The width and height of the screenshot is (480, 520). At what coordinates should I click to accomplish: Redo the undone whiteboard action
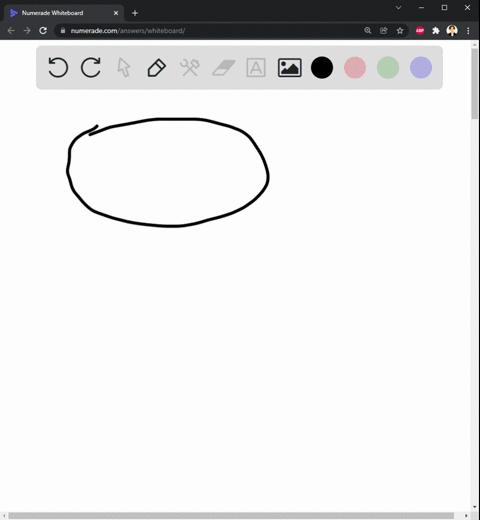[x=91, y=68]
